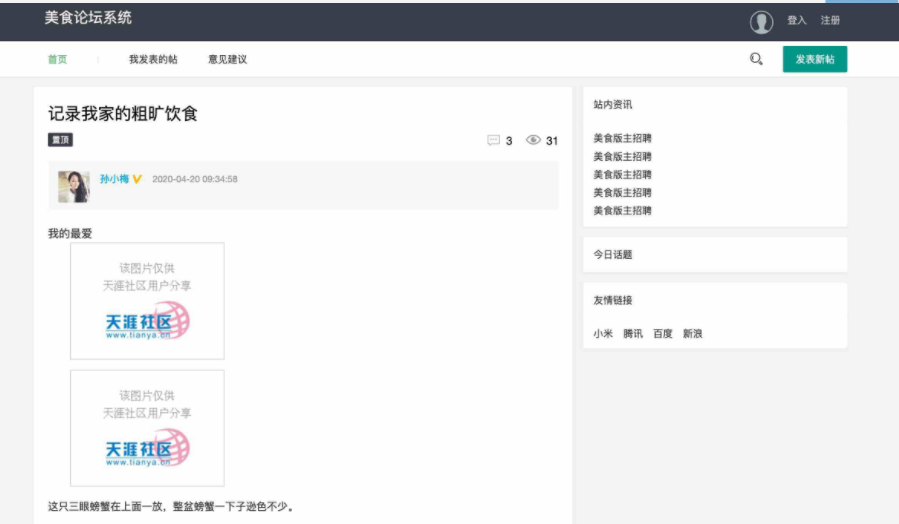The height and width of the screenshot is (524, 899).
Task: Open the search magnifier icon
Action: [x=756, y=58]
